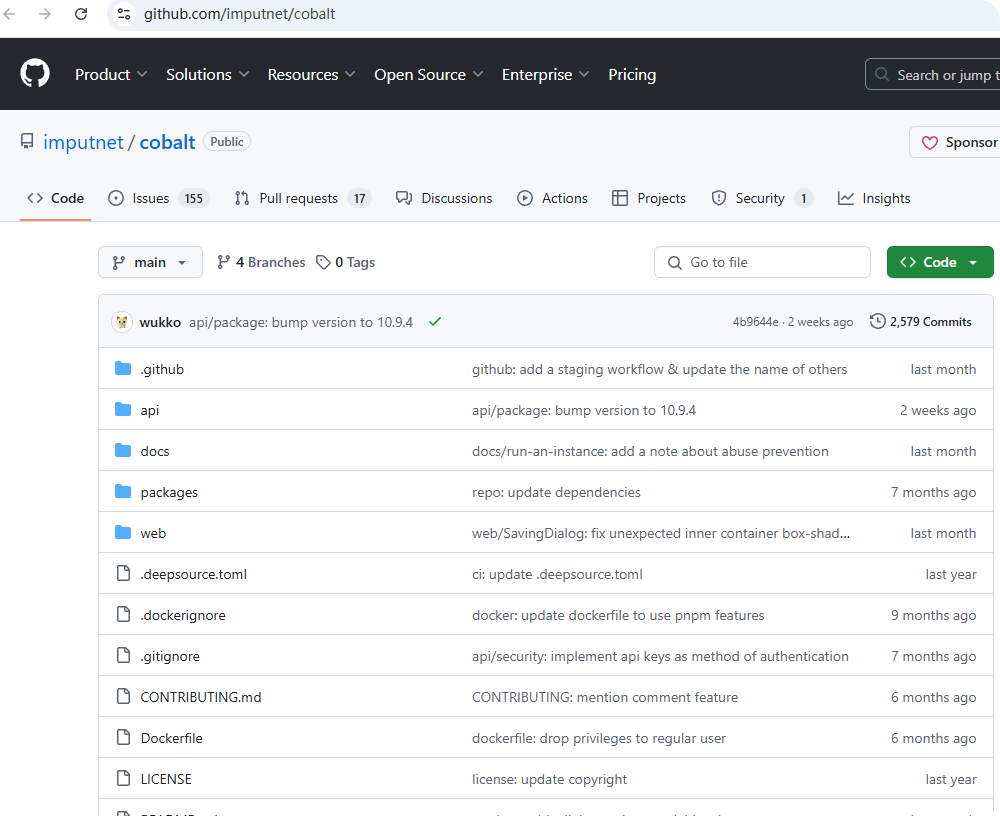Open commit hash 4b9644e
The image size is (1000, 816).
point(755,322)
